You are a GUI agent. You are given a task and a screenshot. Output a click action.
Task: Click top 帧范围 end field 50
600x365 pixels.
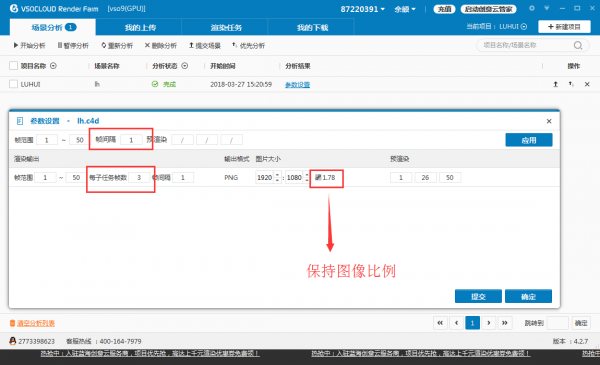click(79, 140)
